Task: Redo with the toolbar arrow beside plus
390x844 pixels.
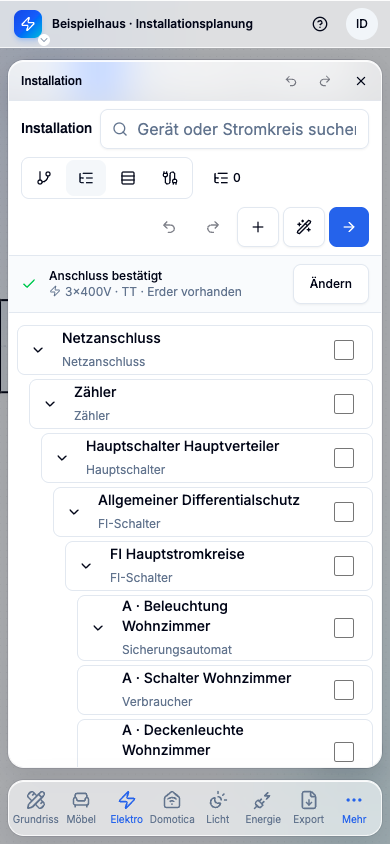Action: pyautogui.click(x=214, y=227)
